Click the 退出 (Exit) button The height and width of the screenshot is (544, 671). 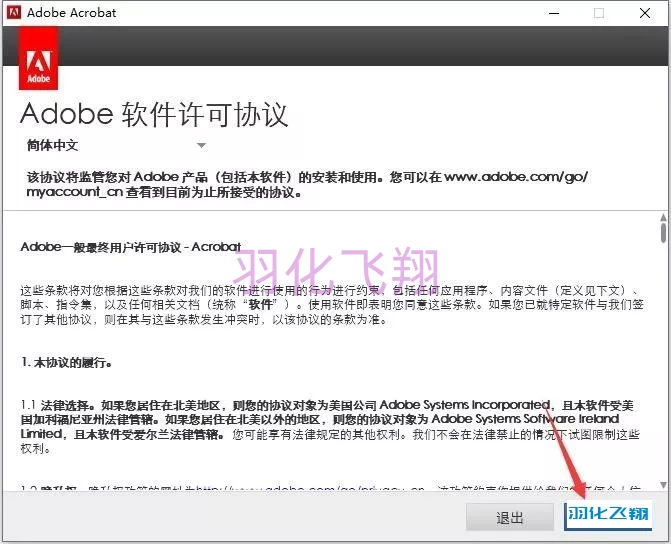point(509,517)
